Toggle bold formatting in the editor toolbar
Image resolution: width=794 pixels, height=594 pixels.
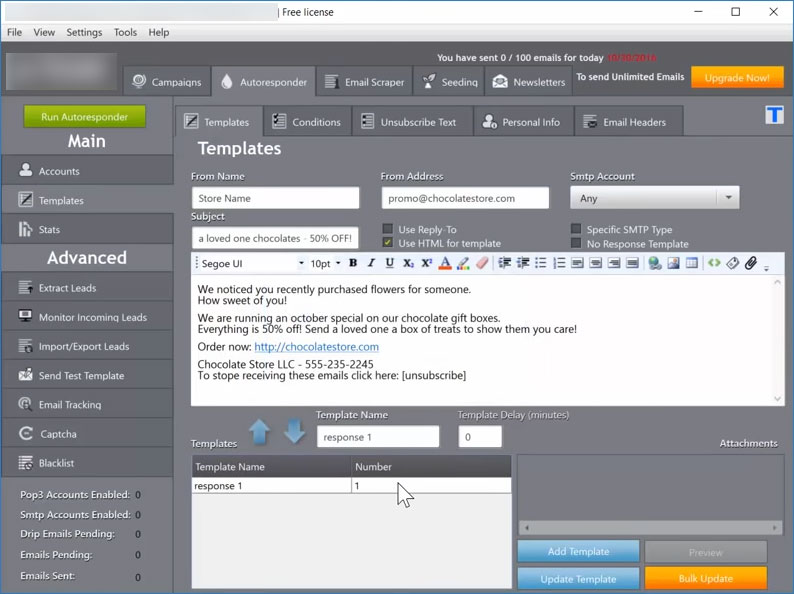(353, 264)
